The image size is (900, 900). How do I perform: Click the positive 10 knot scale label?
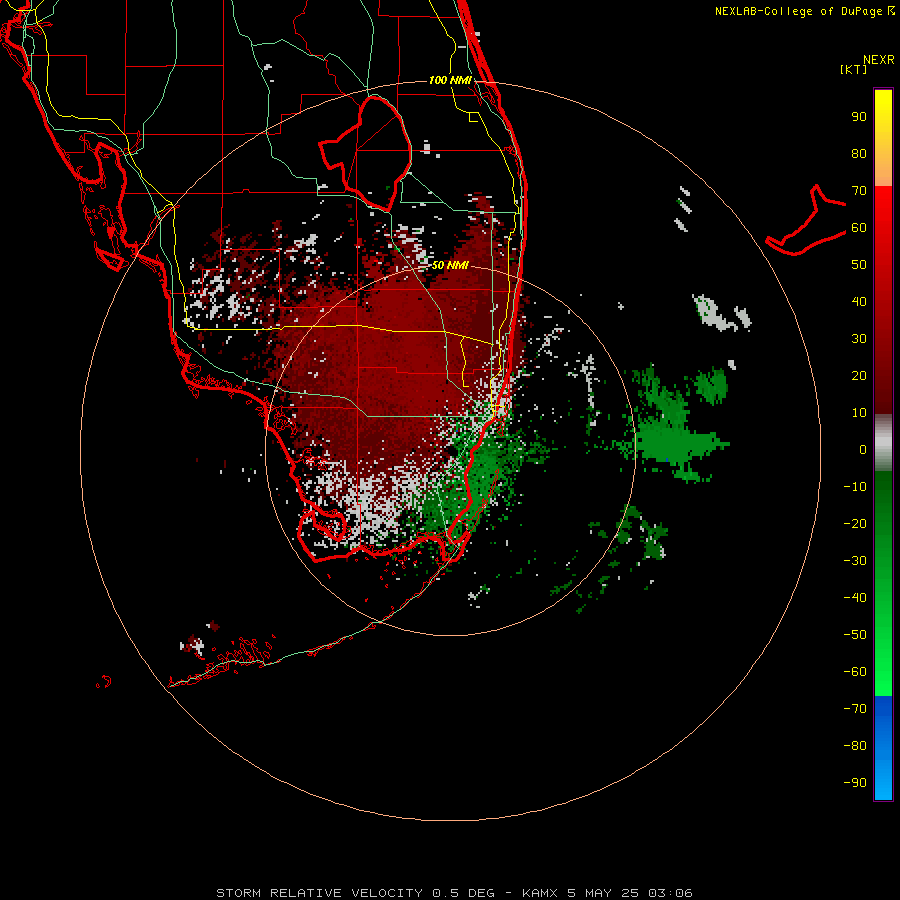click(859, 413)
